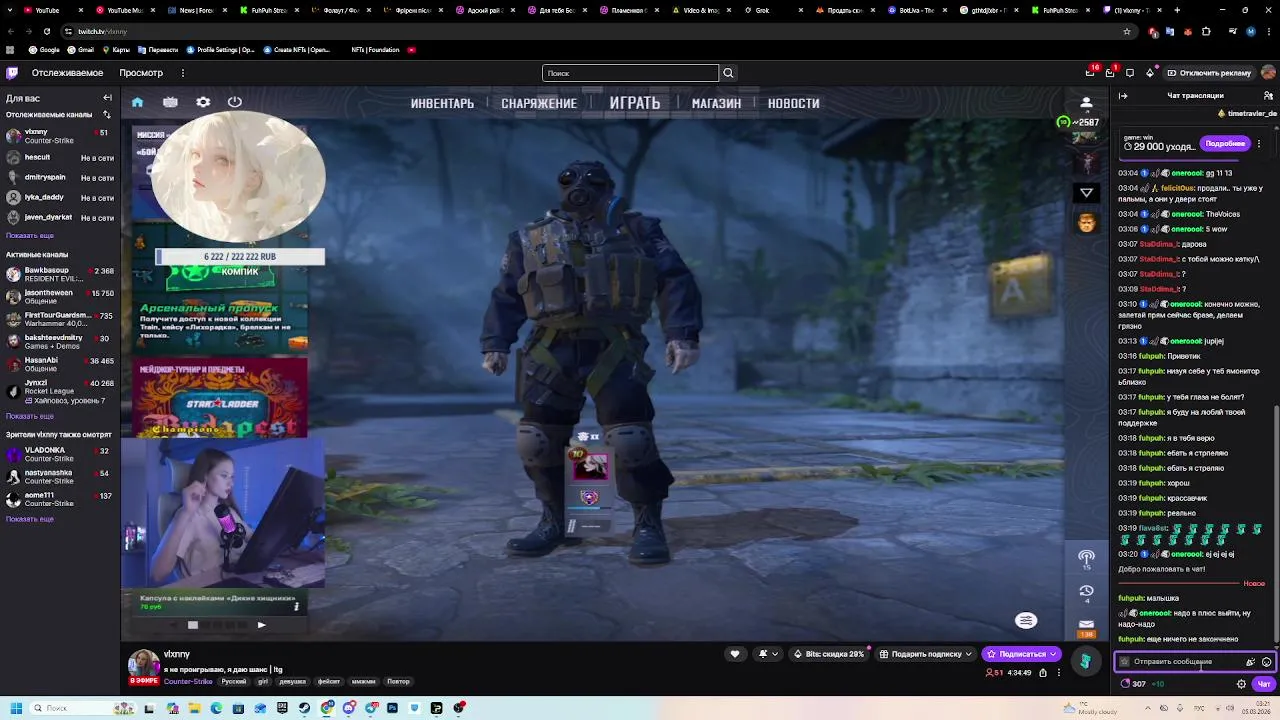Screen dimensions: 1280x720
Task: Open the Steam icon in the taskbar
Action: click(x=304, y=708)
